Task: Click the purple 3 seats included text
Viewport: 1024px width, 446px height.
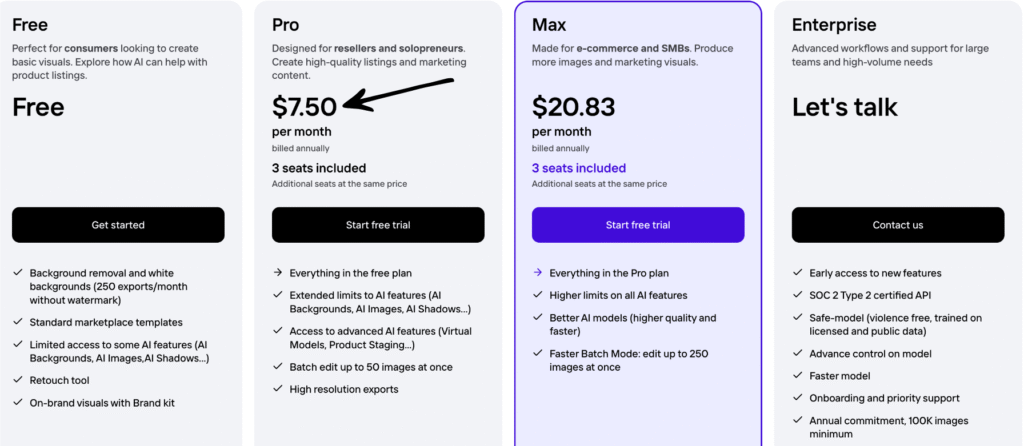Action: click(x=579, y=168)
